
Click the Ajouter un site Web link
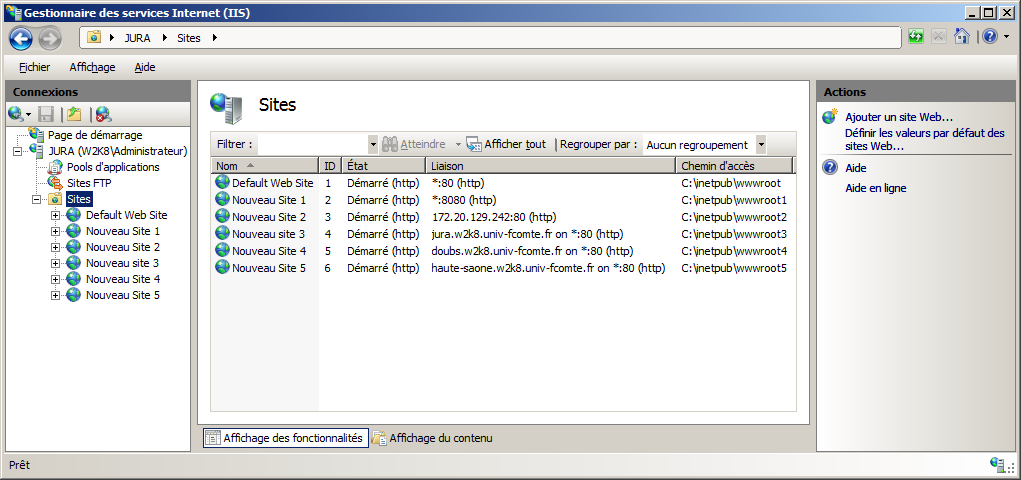(898, 117)
